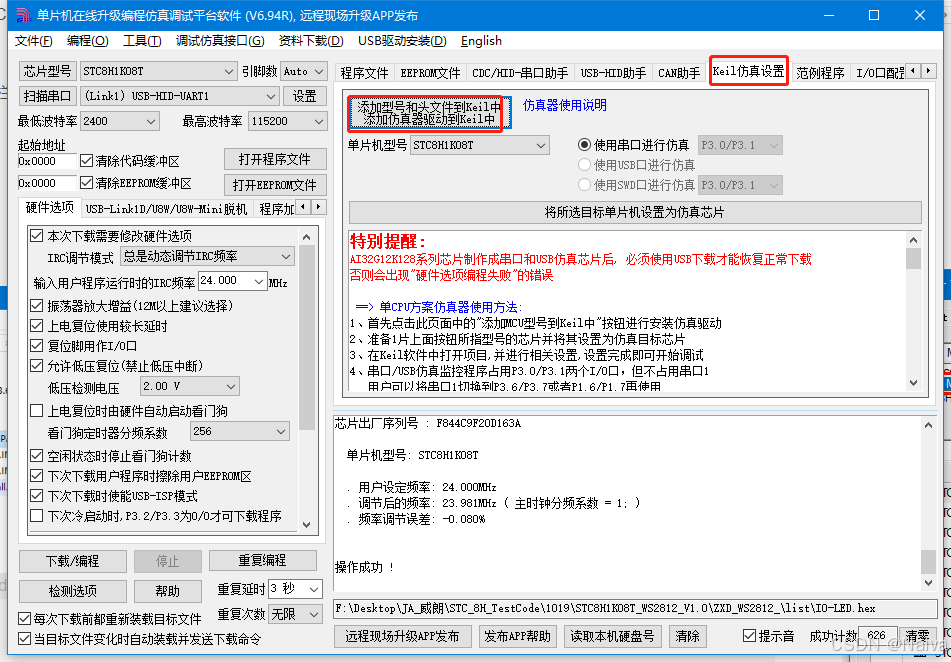
Task: Switch to 程序文件 tab
Action: click(364, 73)
